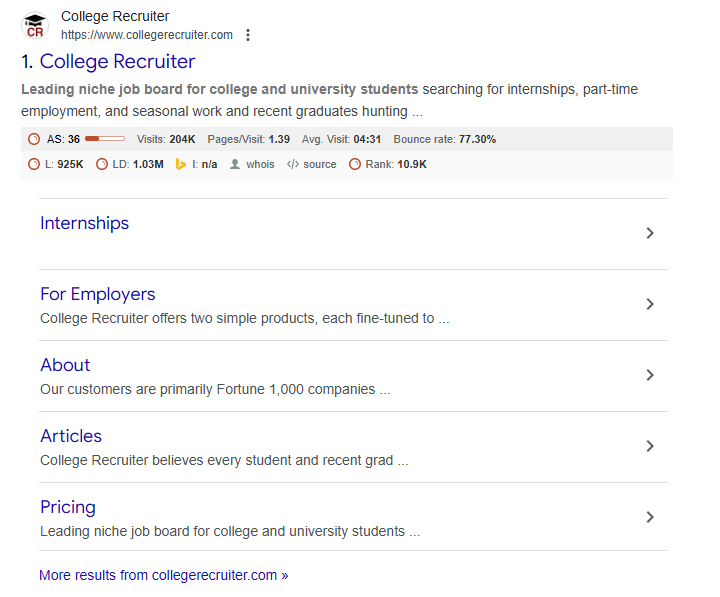Expand the Articles row chevron
This screenshot has height=597, width=720.
pos(650,446)
